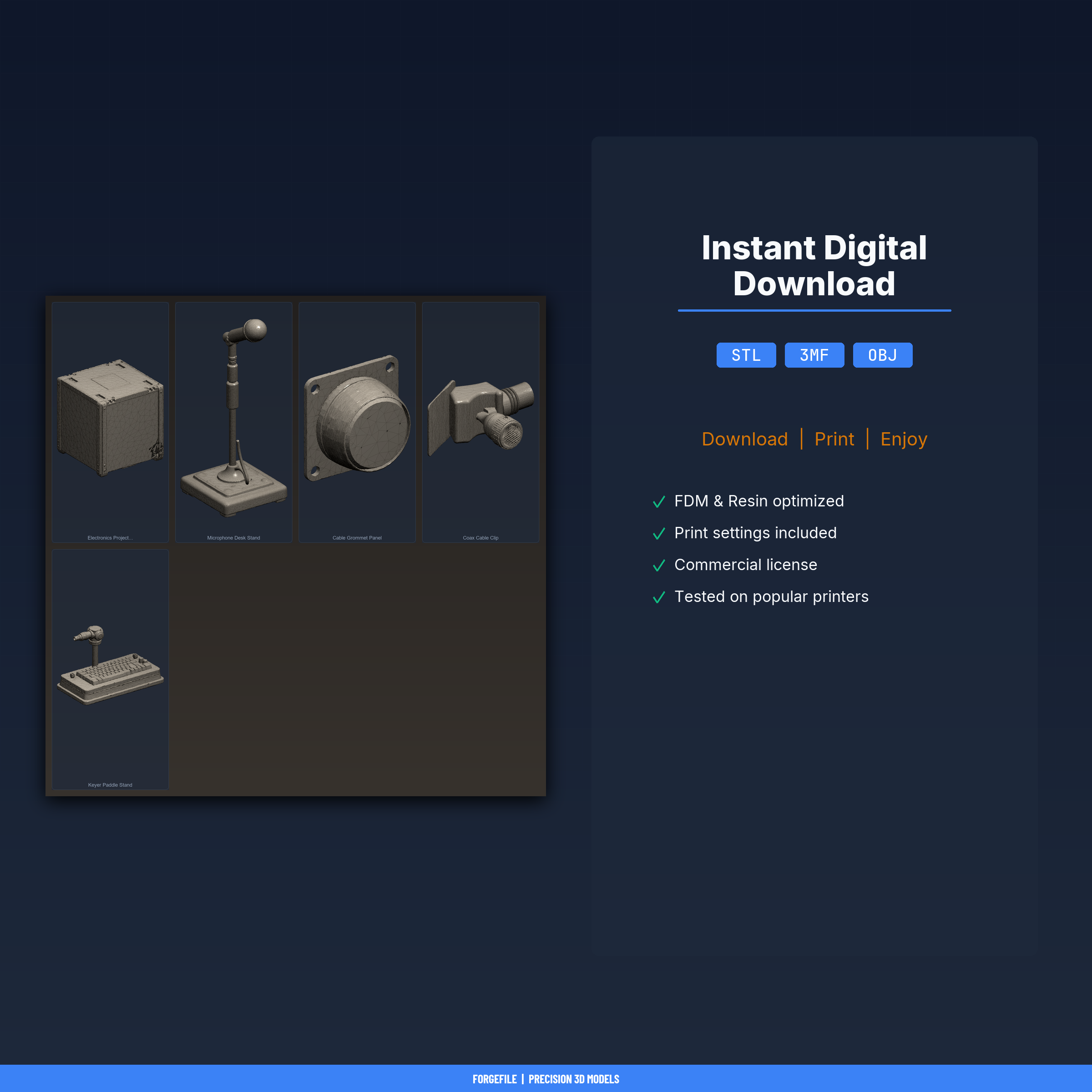
Task: Click the checkmark beside FDM & Resin optimized
Action: click(658, 502)
